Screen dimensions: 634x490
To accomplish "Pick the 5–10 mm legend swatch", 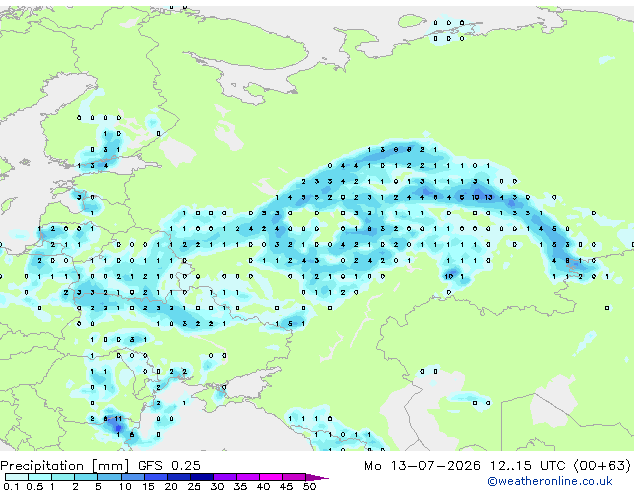I will tap(109, 477).
